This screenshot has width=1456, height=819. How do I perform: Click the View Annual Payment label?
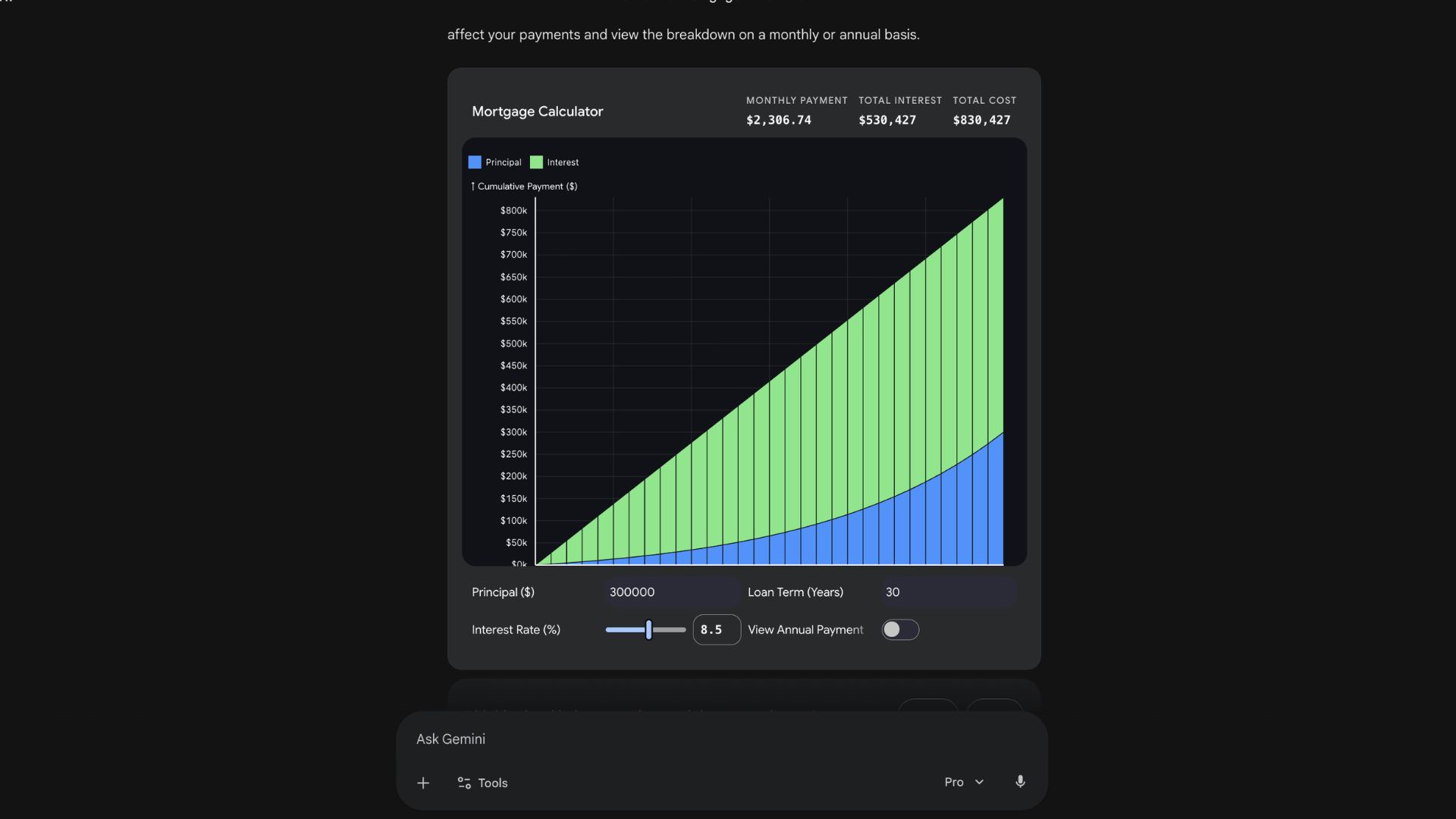tap(805, 629)
